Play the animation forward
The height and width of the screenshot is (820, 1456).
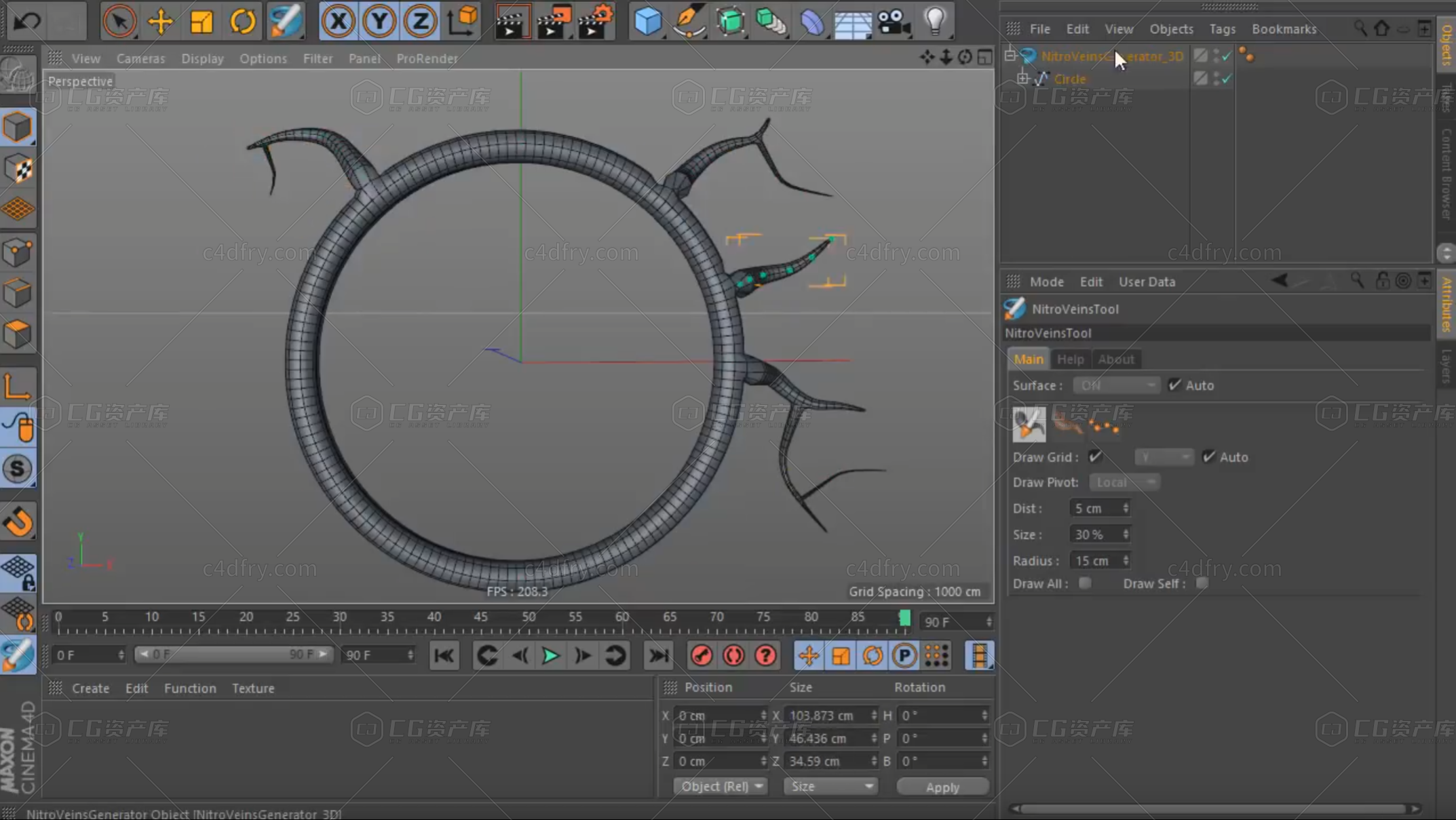coord(550,656)
